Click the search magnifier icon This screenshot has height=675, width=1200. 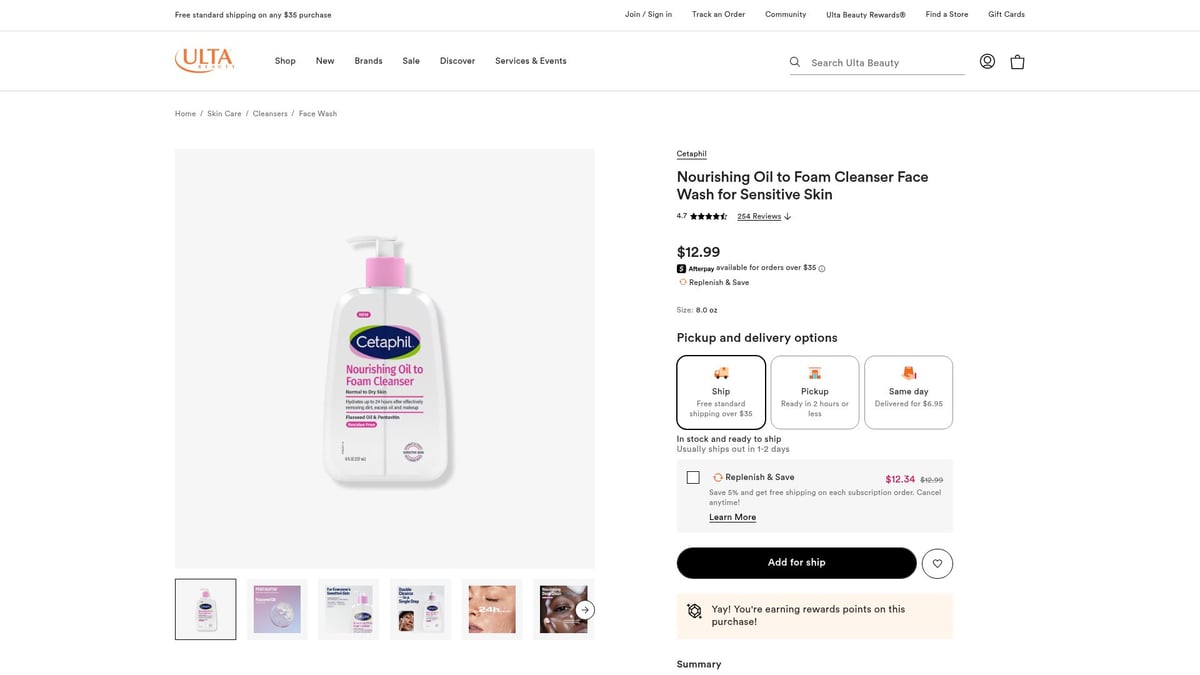(x=795, y=62)
